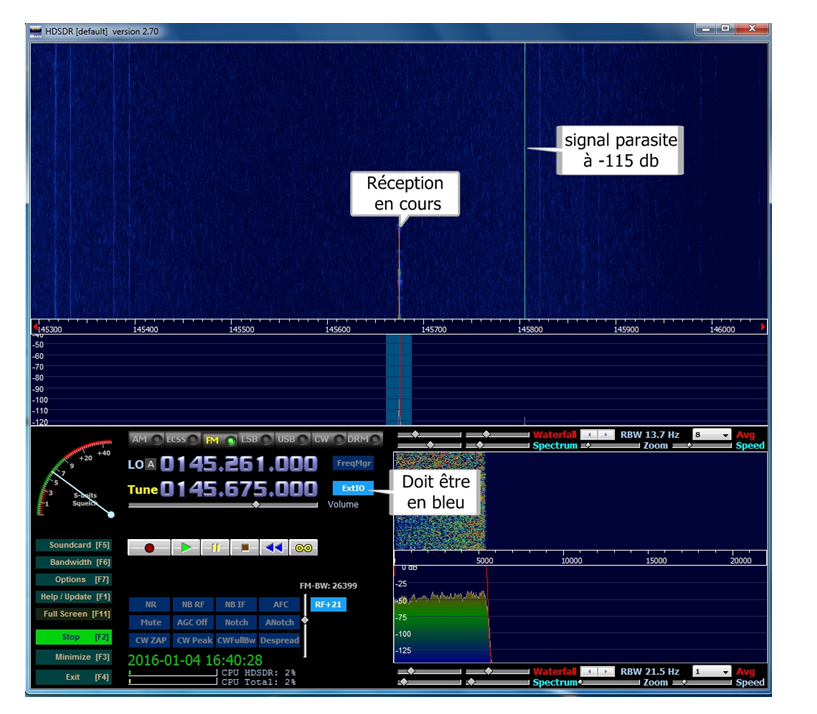Toggle the Notch filter on
The height and width of the screenshot is (714, 817).
point(235,622)
